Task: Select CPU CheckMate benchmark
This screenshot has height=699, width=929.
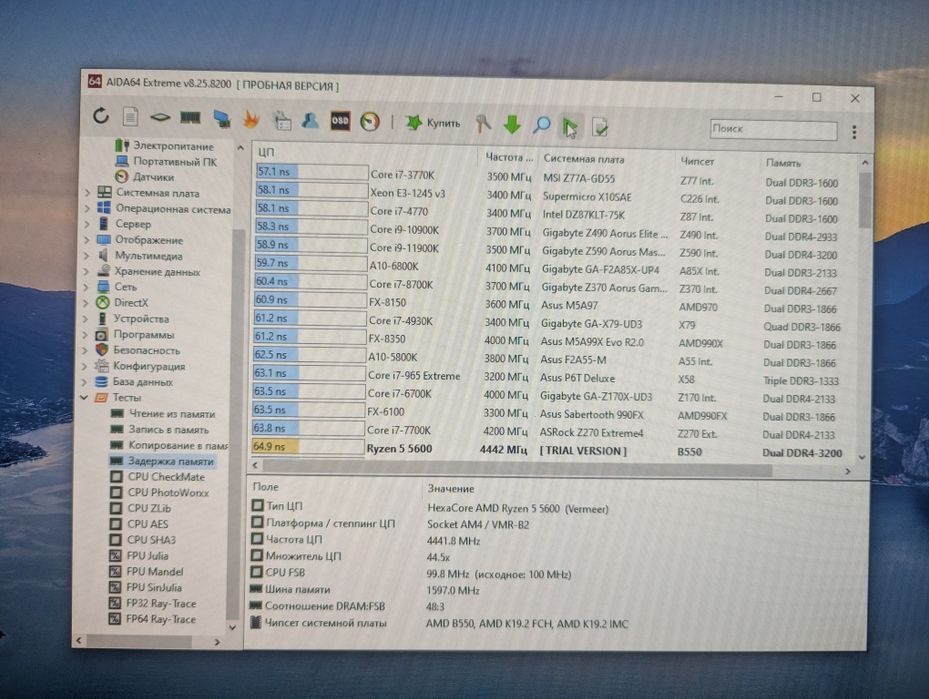Action: point(158,477)
